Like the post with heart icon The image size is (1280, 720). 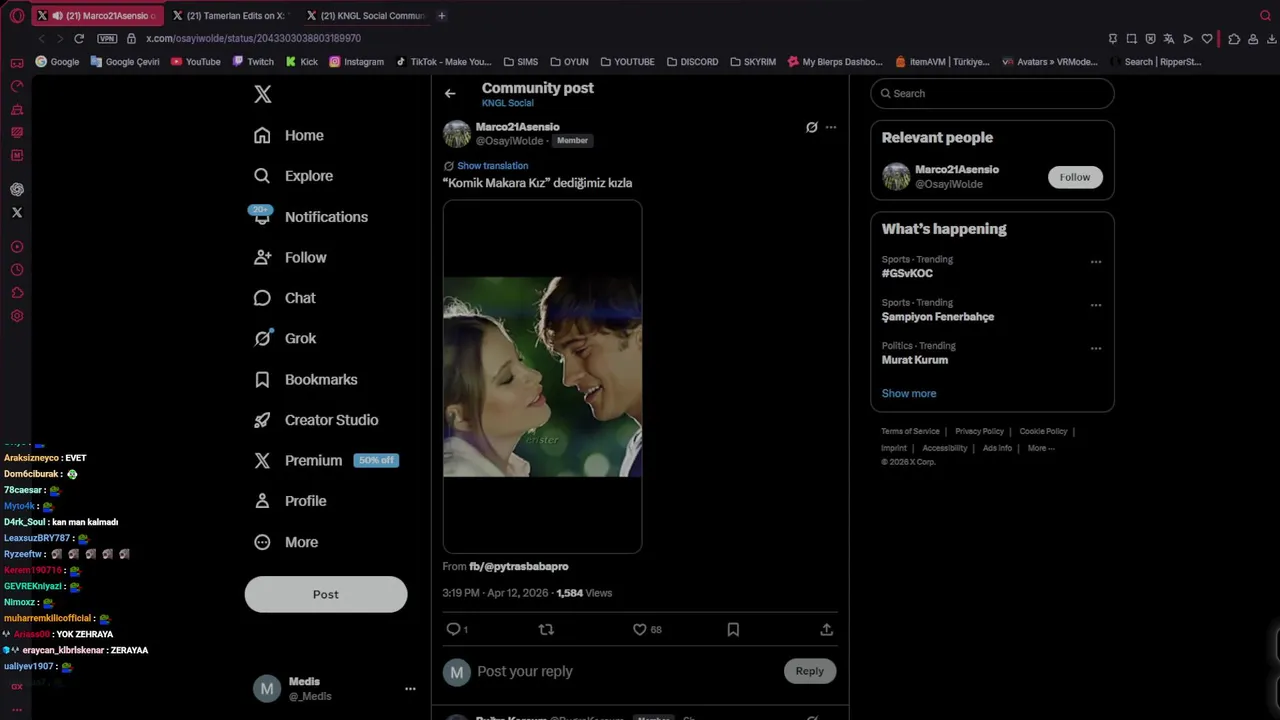tap(640, 629)
